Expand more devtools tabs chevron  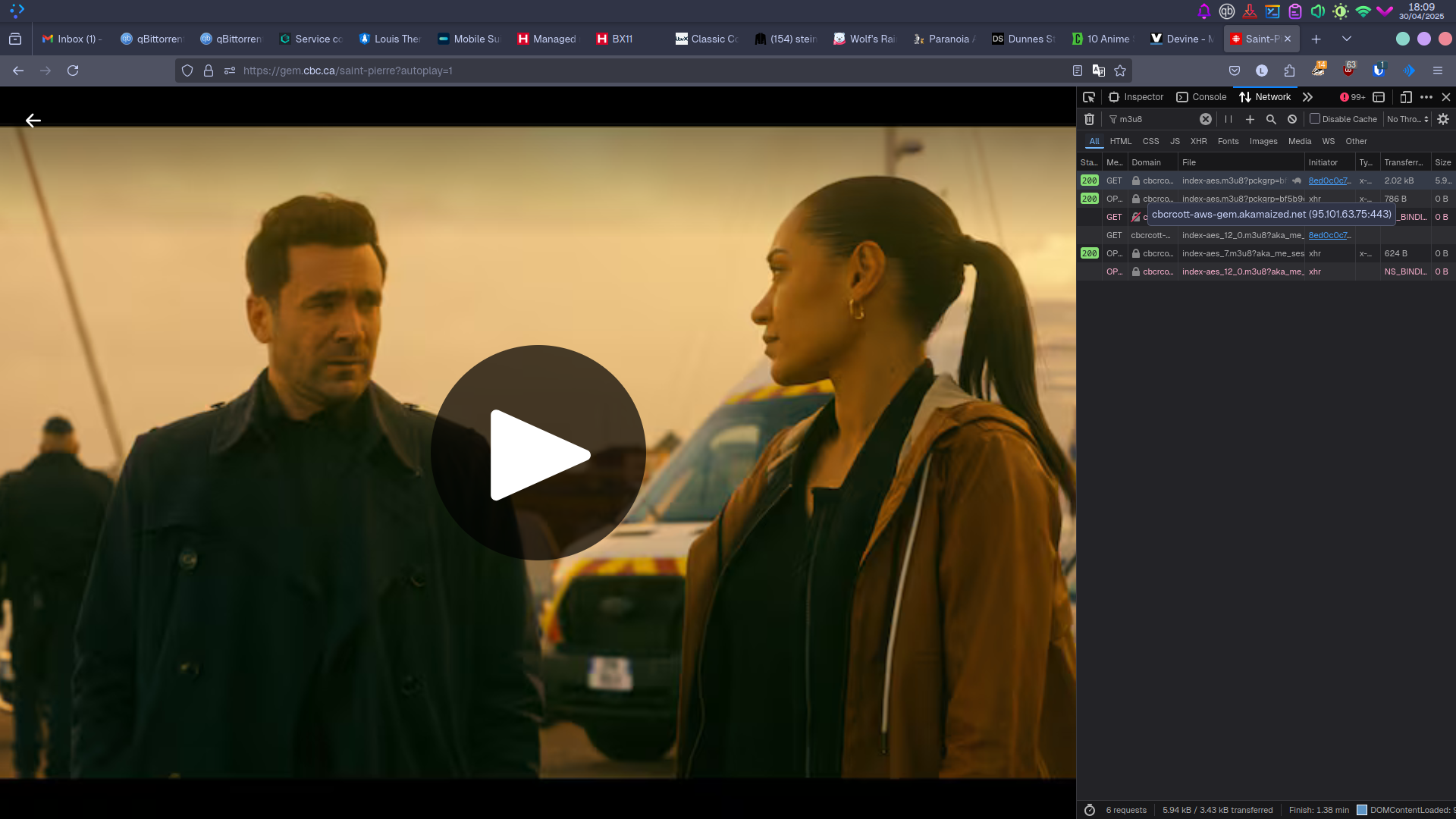pyautogui.click(x=1307, y=97)
